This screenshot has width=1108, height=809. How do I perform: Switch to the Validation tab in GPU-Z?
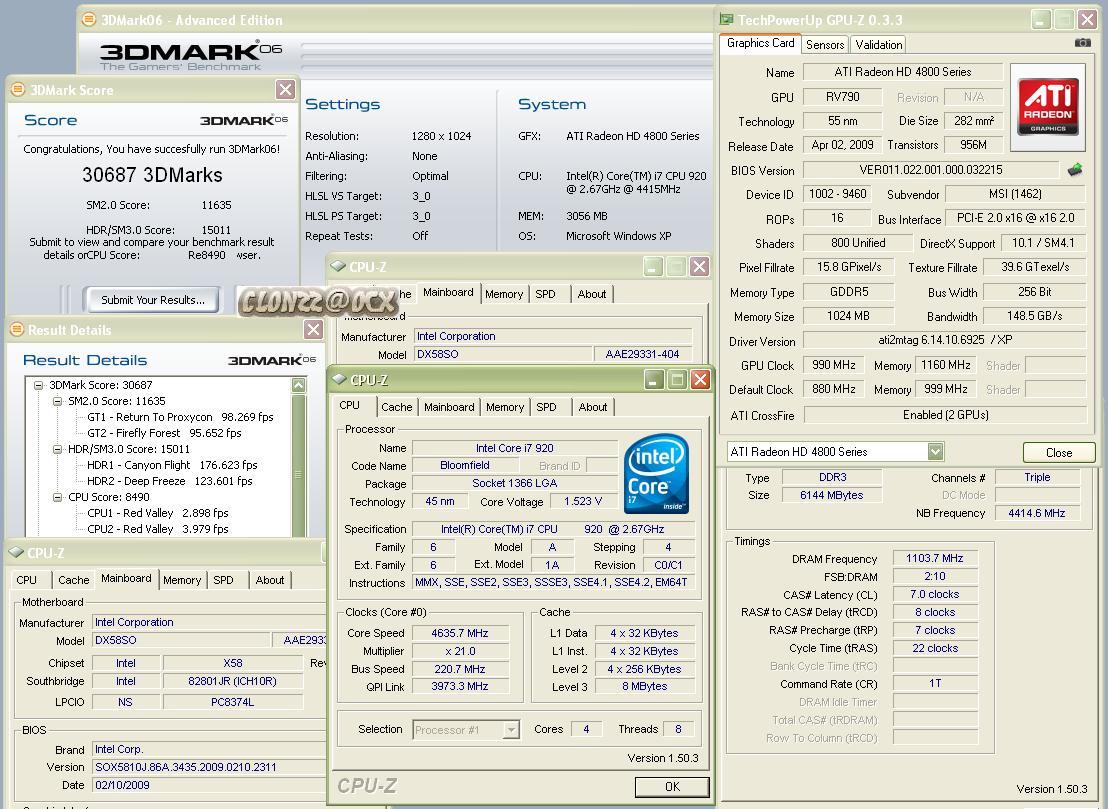pyautogui.click(x=878, y=45)
